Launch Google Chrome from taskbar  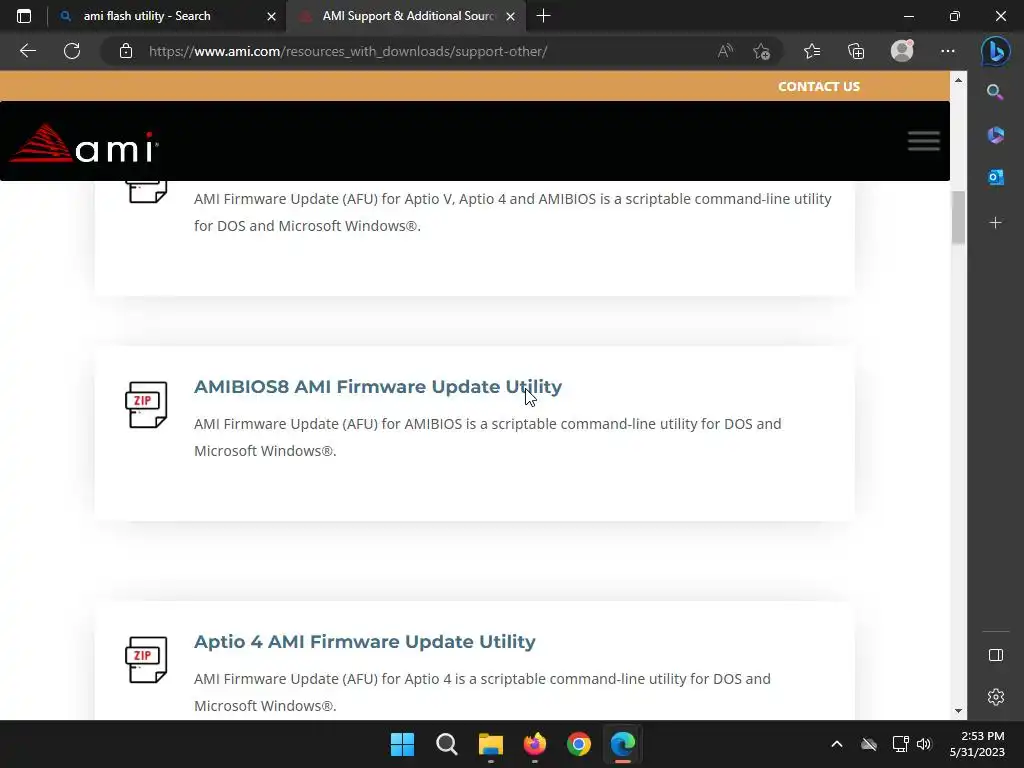point(579,744)
